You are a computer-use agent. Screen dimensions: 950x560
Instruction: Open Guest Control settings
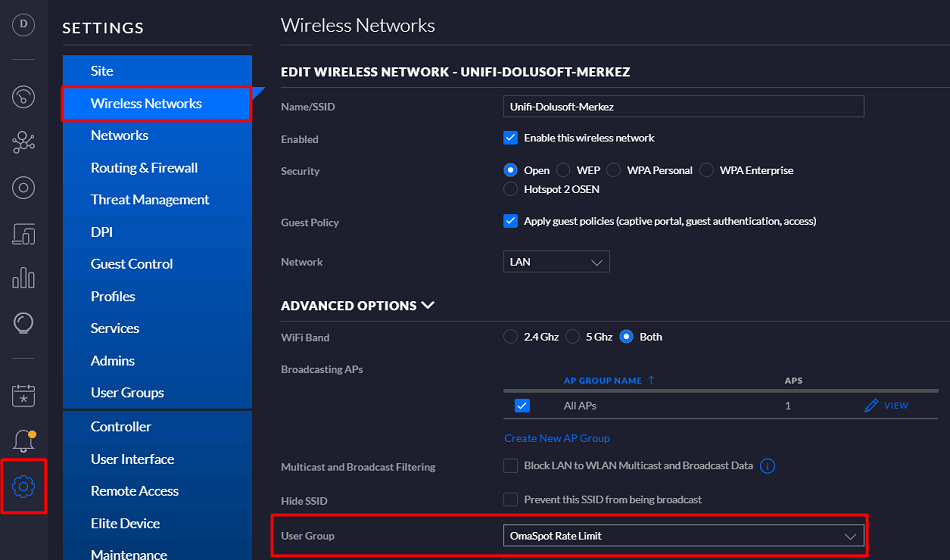[157, 264]
